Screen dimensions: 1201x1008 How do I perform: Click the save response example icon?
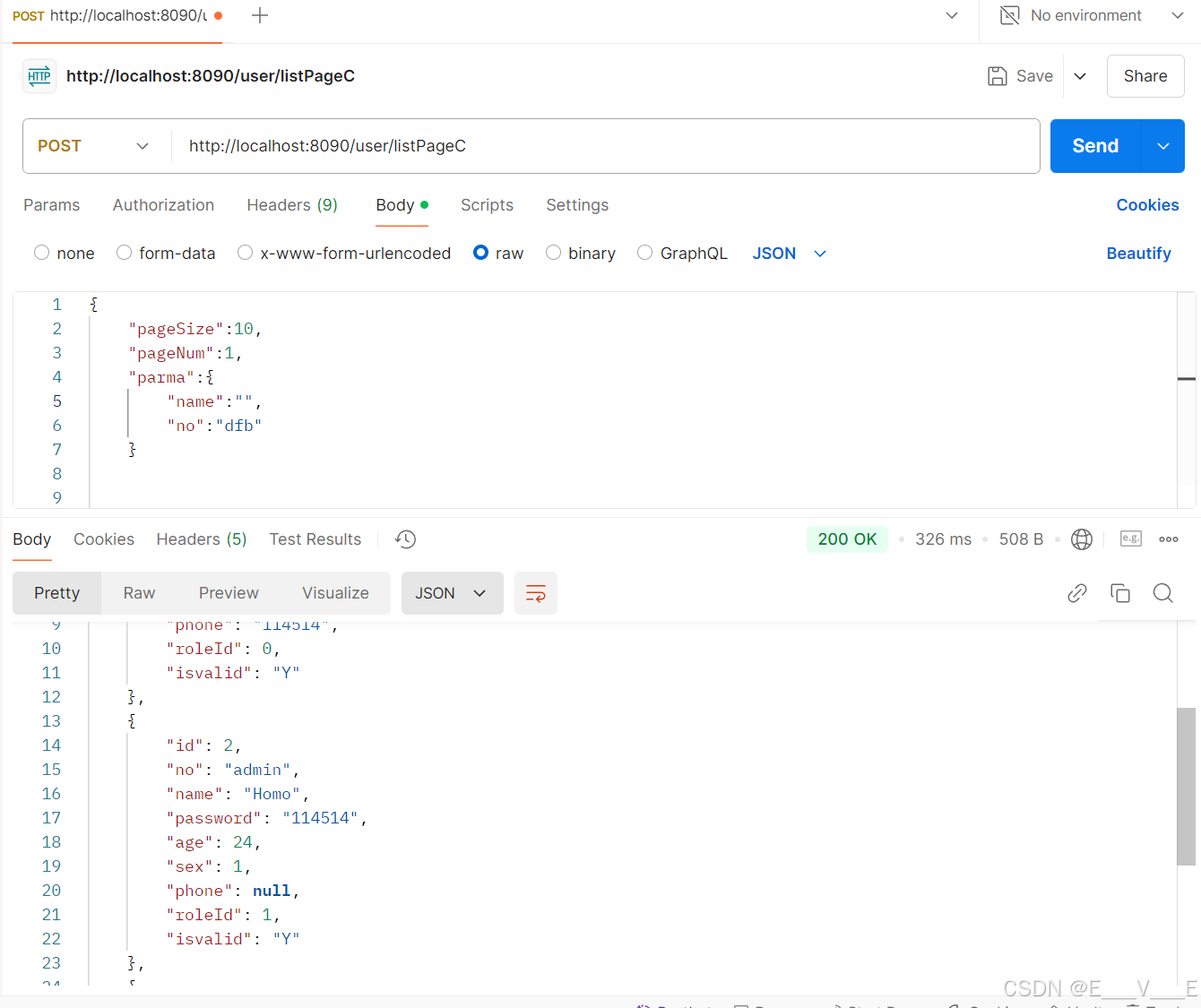1131,538
